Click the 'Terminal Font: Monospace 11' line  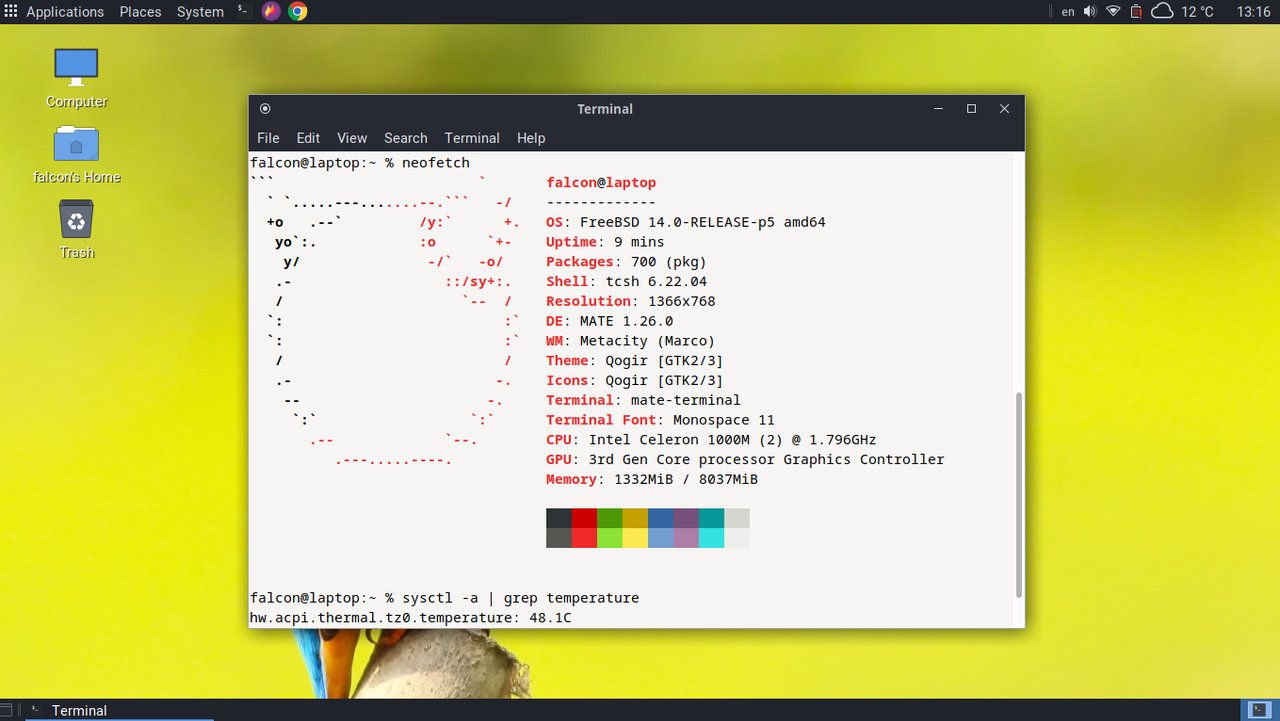(x=661, y=420)
